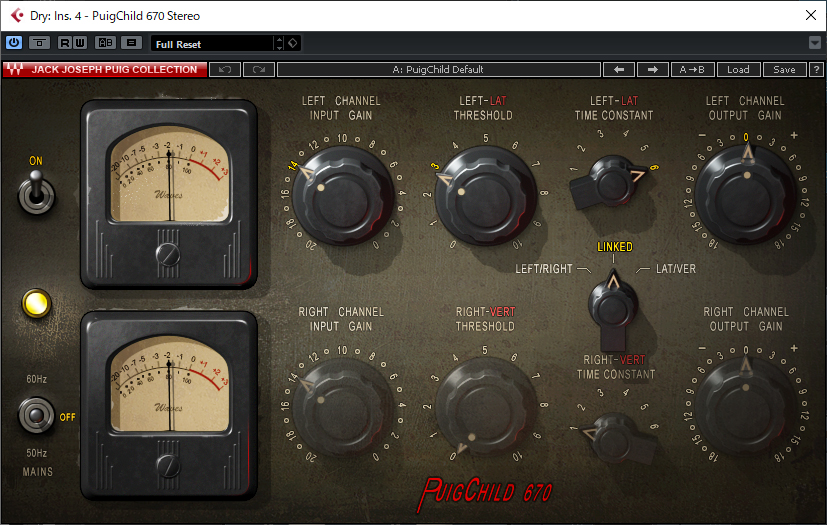
Task: Click the Save button
Action: [x=784, y=70]
